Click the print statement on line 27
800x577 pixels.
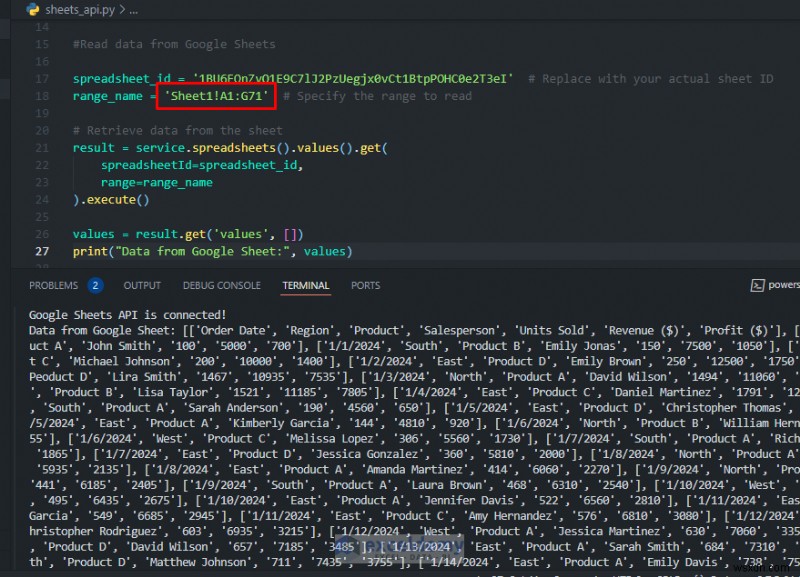coord(213,251)
